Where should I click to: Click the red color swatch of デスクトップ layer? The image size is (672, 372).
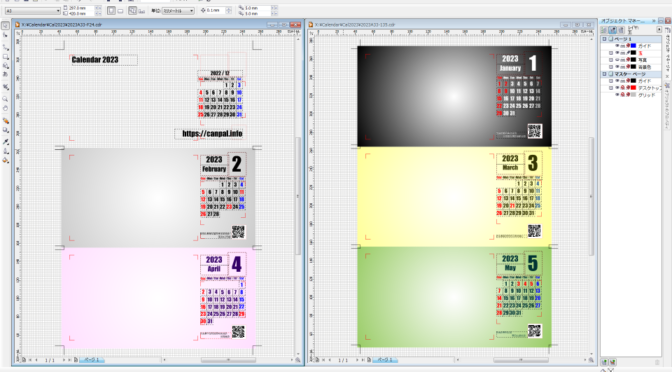(633, 88)
